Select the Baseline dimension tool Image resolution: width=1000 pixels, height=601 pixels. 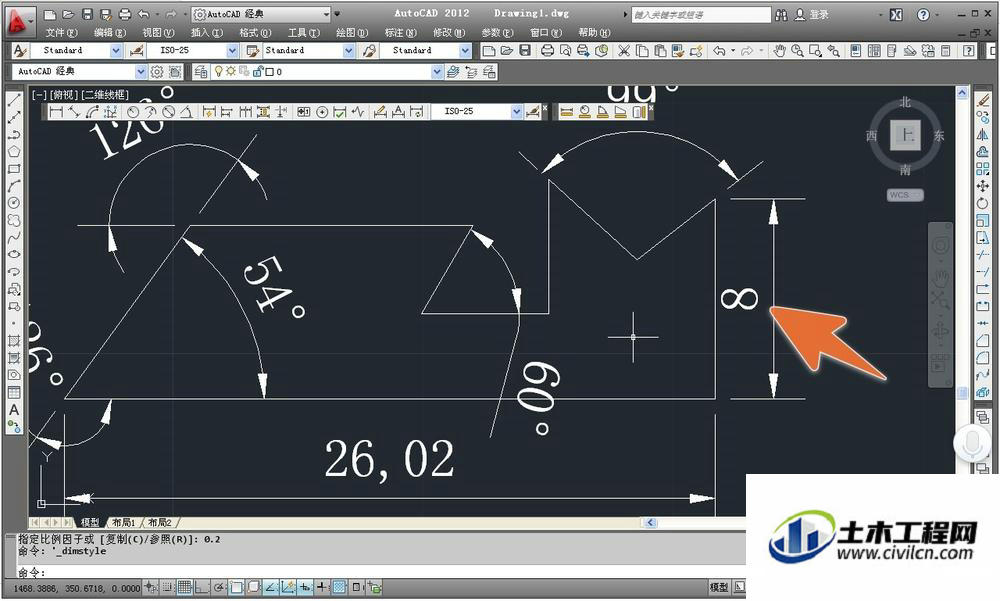(226, 112)
